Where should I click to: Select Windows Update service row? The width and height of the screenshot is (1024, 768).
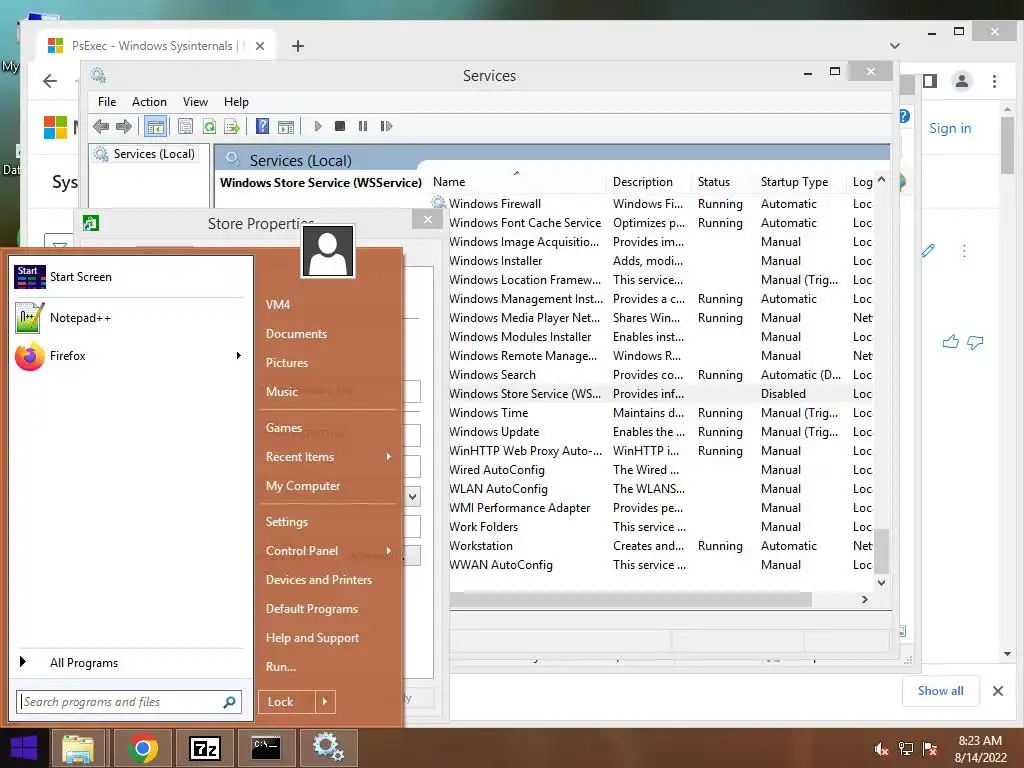(x=661, y=432)
